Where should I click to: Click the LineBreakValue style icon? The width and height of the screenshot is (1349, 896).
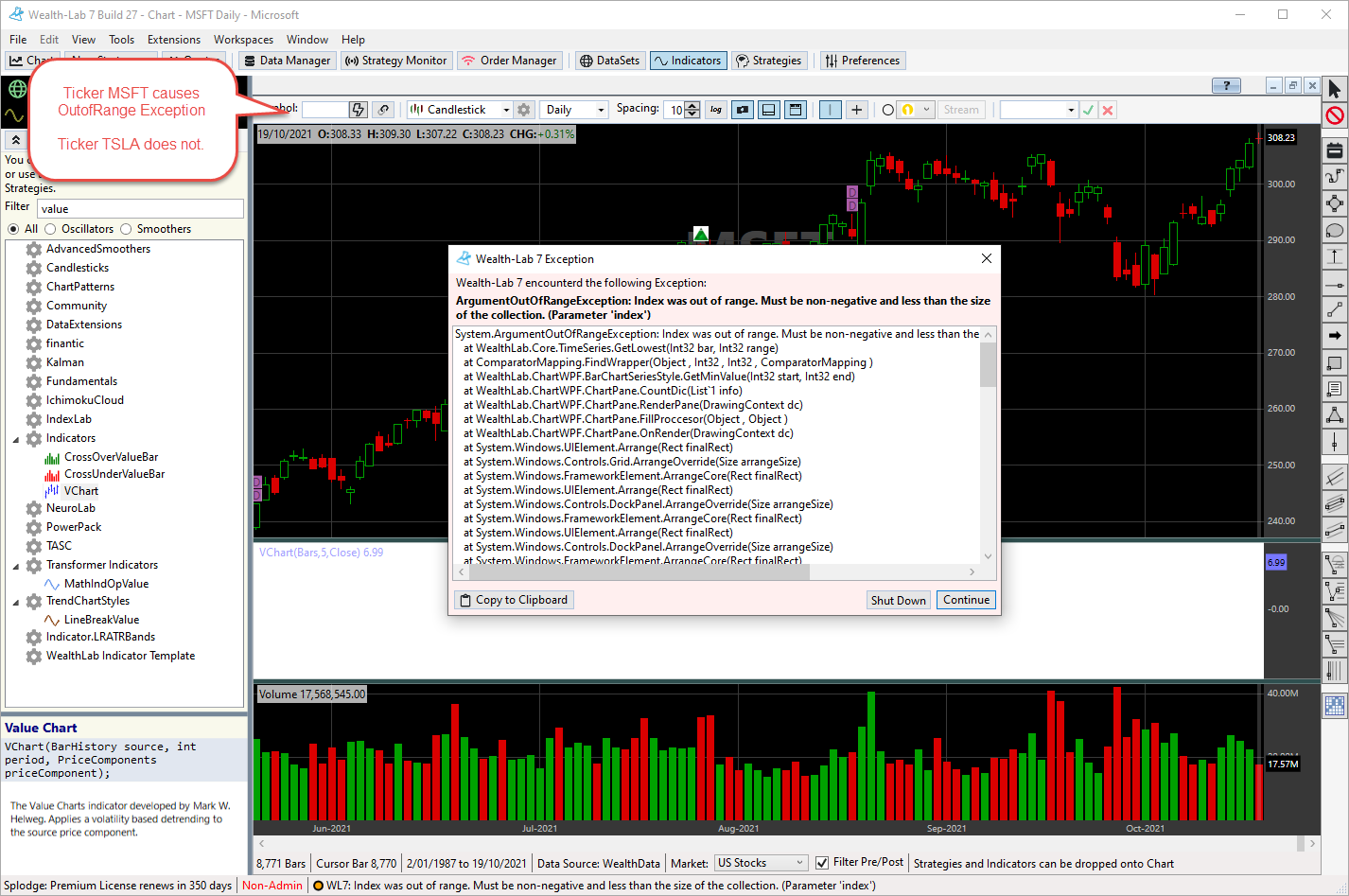point(53,620)
